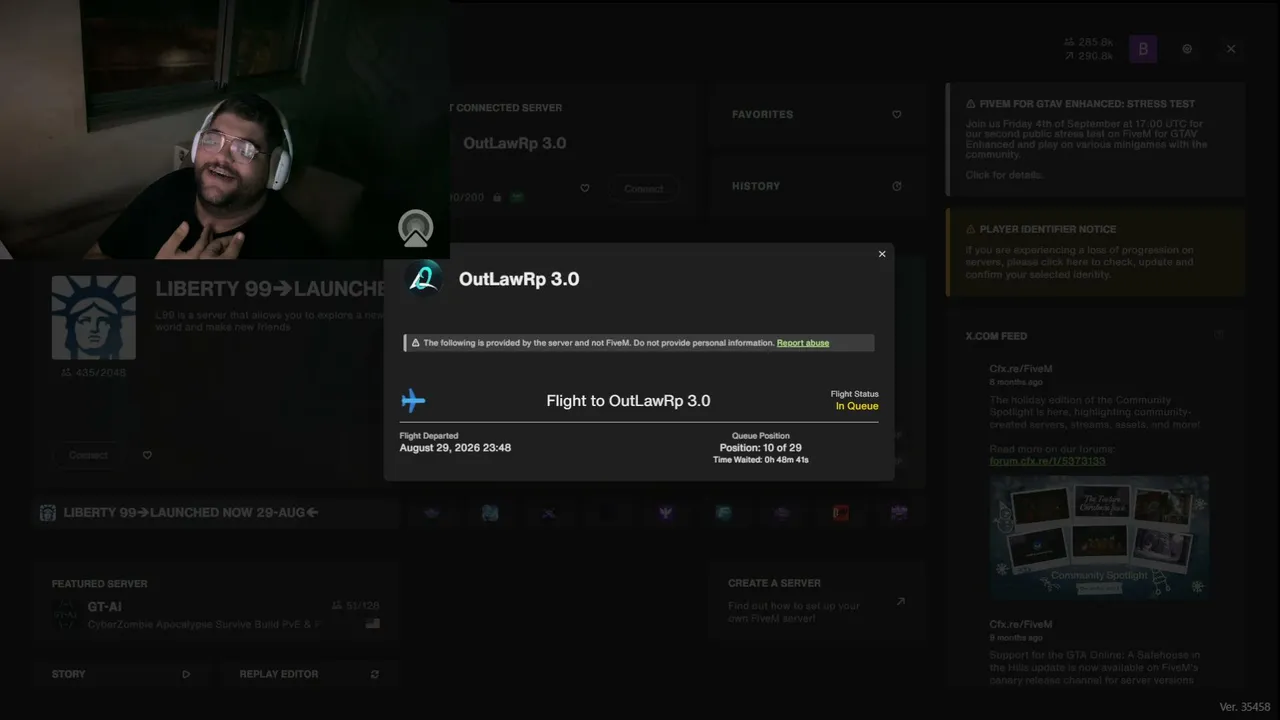Close the OutLawRp 3.0 queue dialog
This screenshot has width=1280, height=720.
pyautogui.click(x=882, y=254)
